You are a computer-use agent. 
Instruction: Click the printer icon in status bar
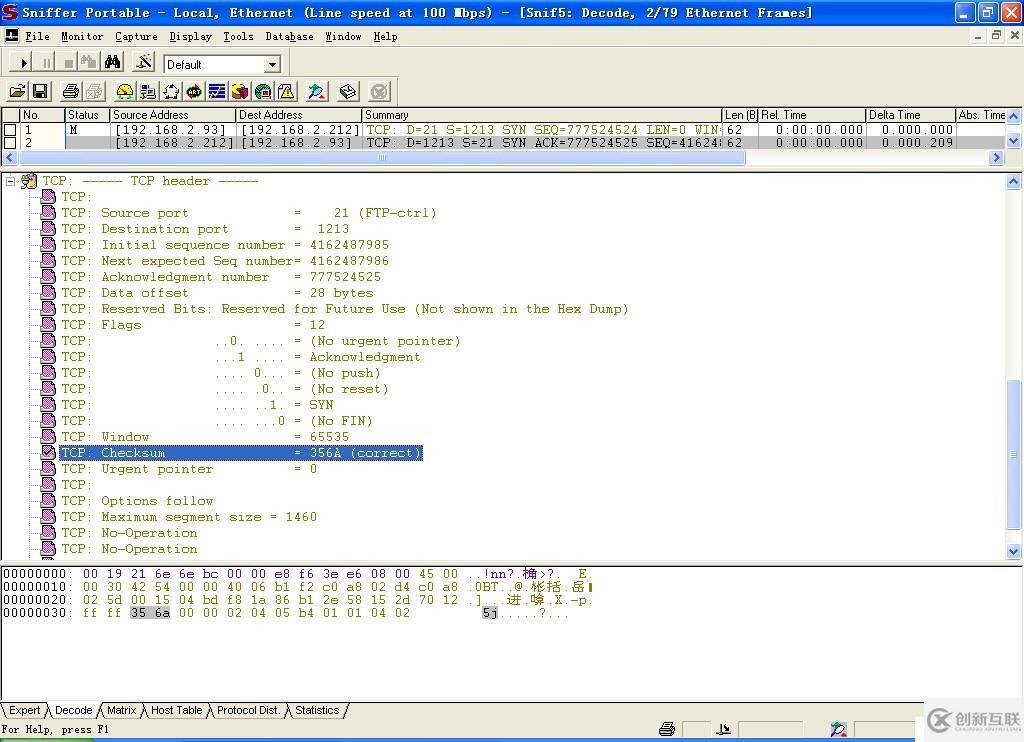(667, 729)
